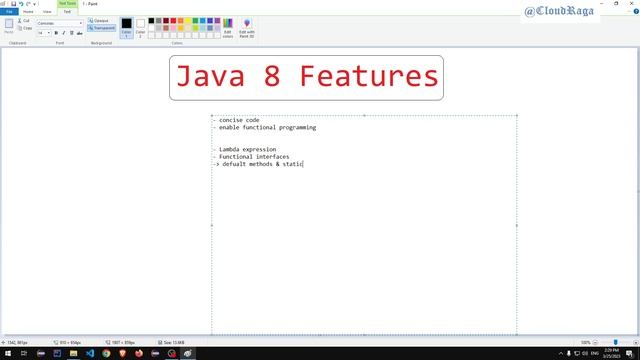Image resolution: width=640 pixels, height=360 pixels.
Task: Select Transparent background option
Action: pos(102,28)
